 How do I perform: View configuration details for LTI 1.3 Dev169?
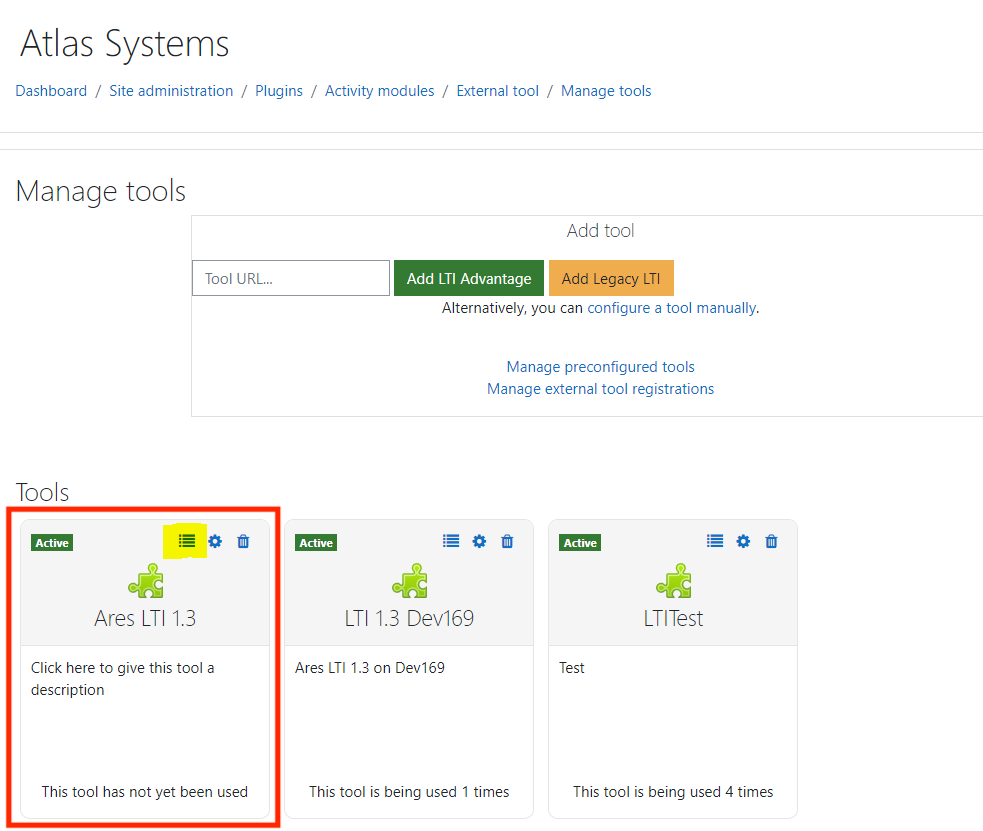[x=451, y=541]
